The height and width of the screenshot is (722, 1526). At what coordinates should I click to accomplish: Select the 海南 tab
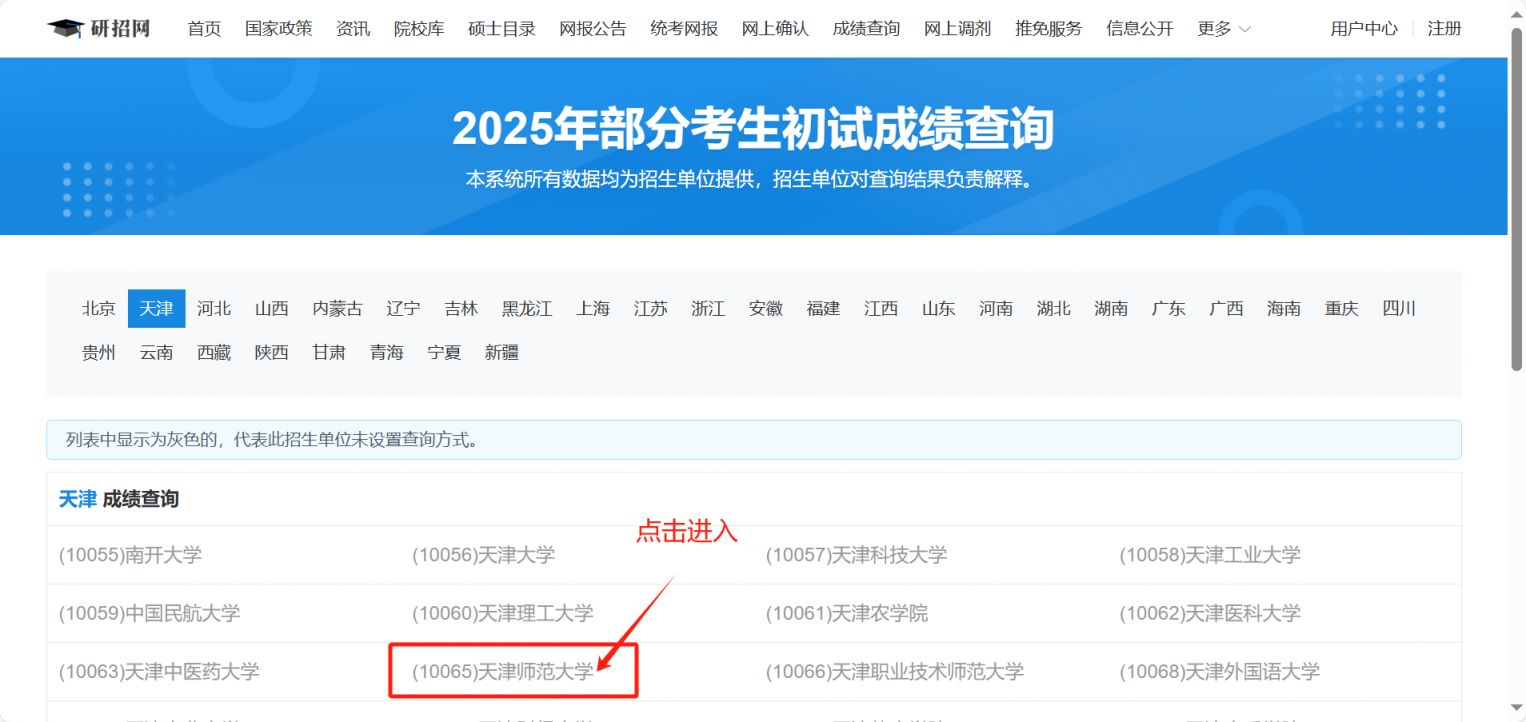pos(1284,309)
